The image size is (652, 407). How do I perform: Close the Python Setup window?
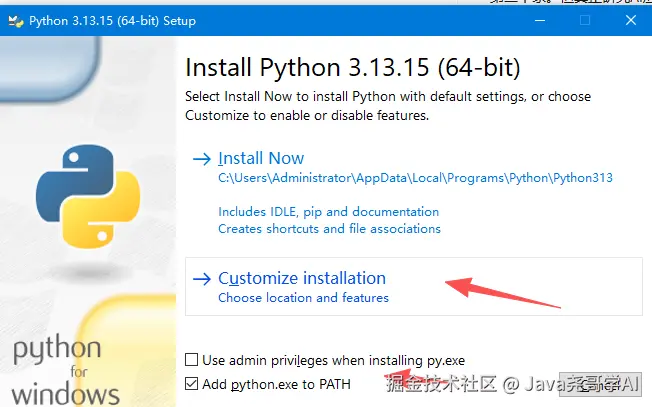pos(631,20)
